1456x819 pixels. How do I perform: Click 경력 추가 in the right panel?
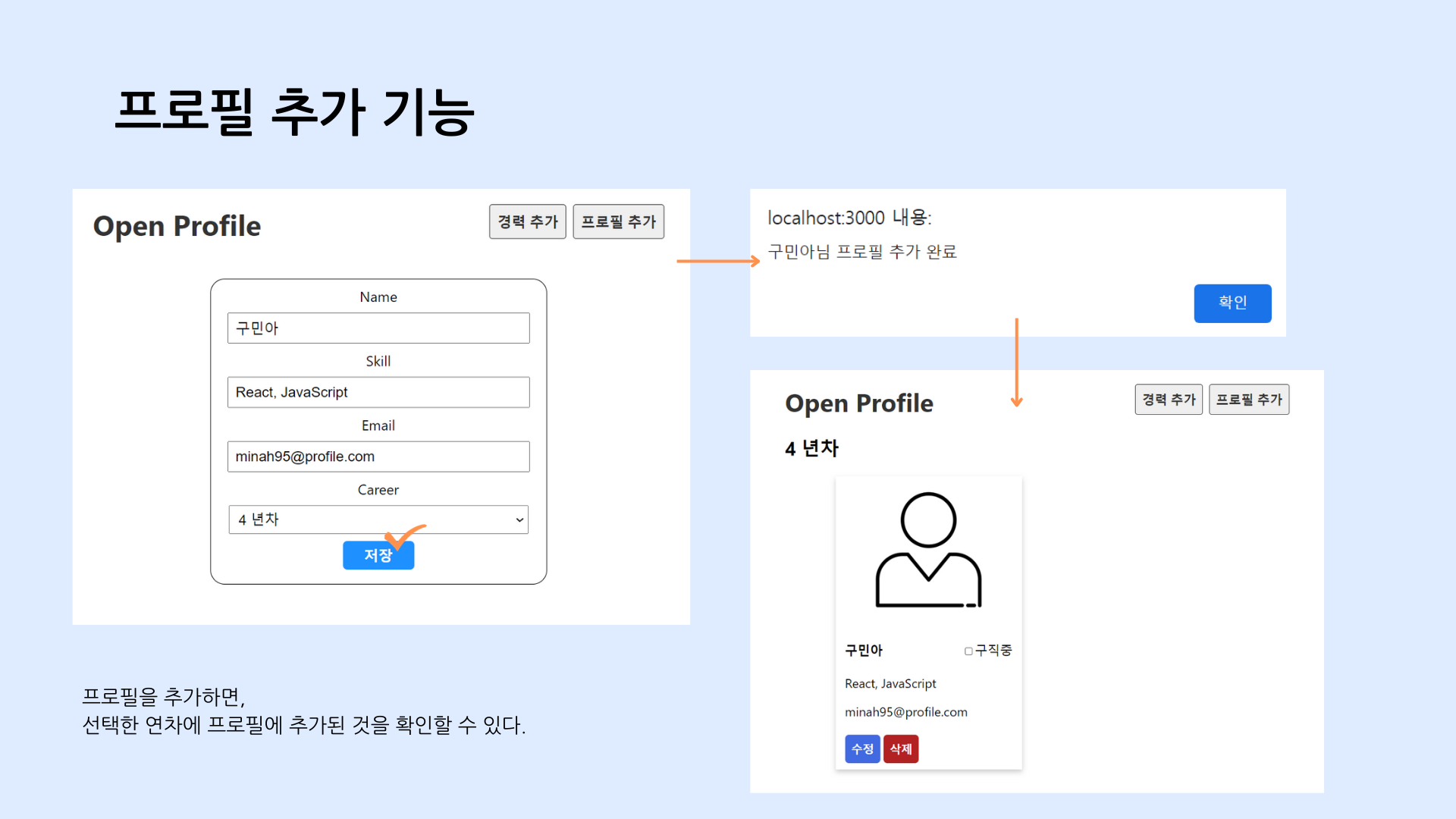pos(1168,399)
